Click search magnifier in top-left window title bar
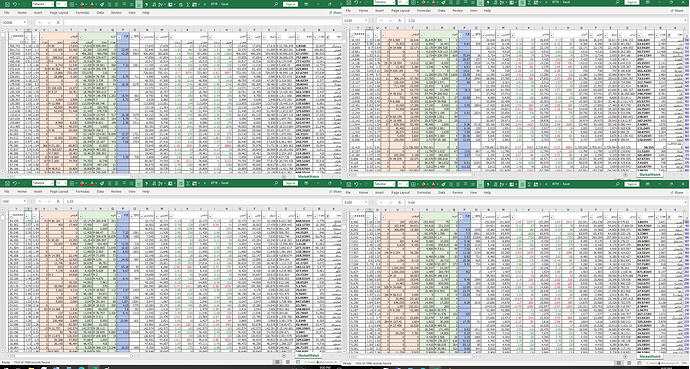This screenshot has width=690, height=369. point(275,4)
